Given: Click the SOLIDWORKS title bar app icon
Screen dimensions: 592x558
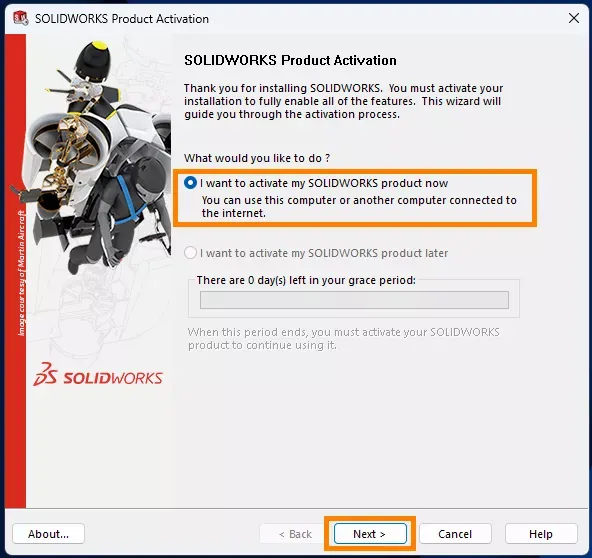Looking at the screenshot, I should pos(20,18).
